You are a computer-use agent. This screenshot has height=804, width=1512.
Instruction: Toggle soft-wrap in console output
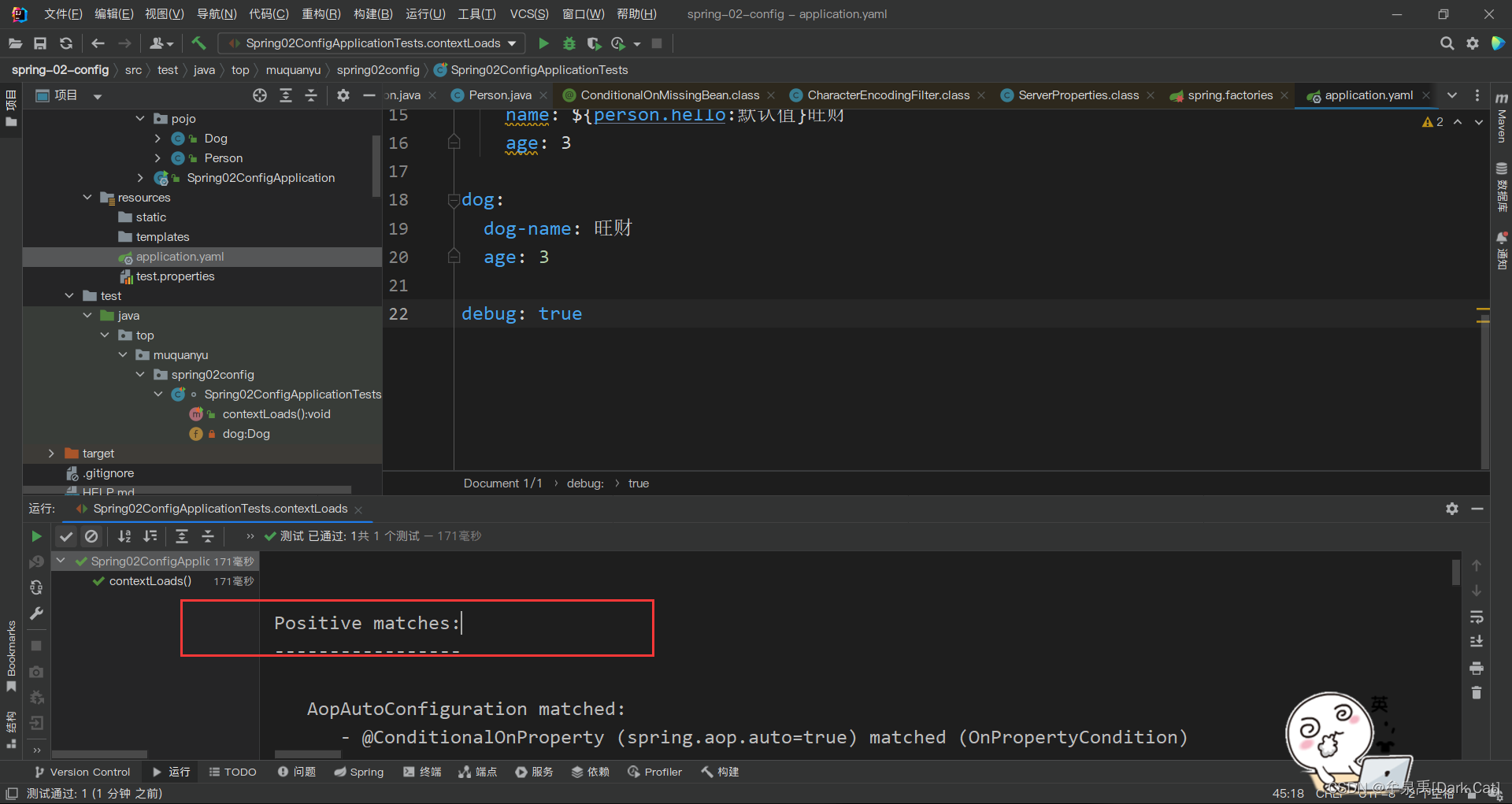coord(1477,617)
